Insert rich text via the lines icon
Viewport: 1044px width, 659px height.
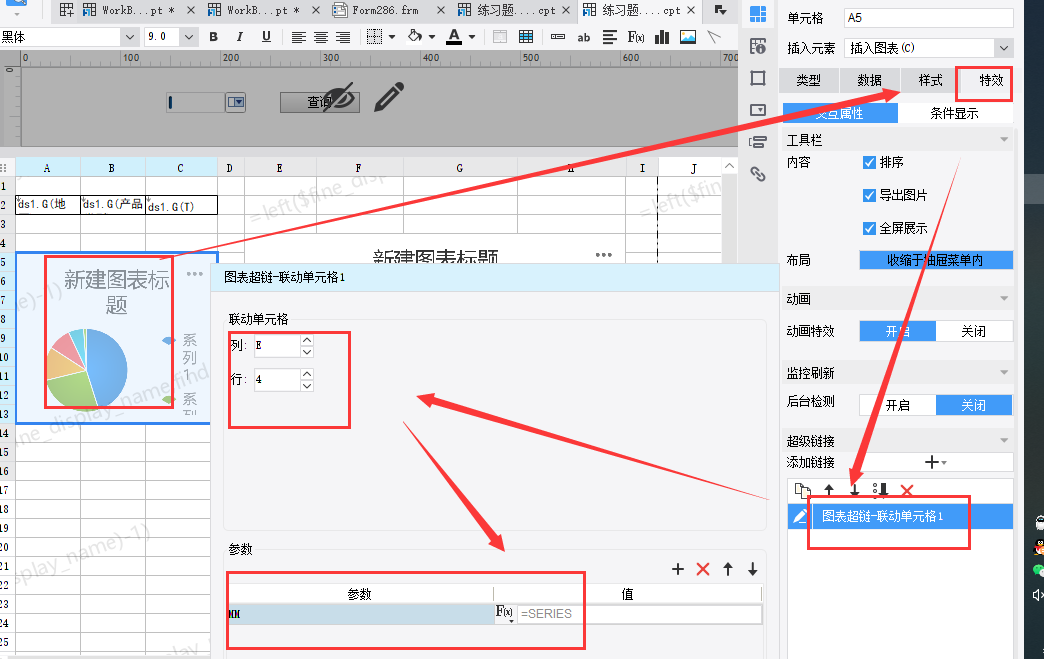point(610,37)
